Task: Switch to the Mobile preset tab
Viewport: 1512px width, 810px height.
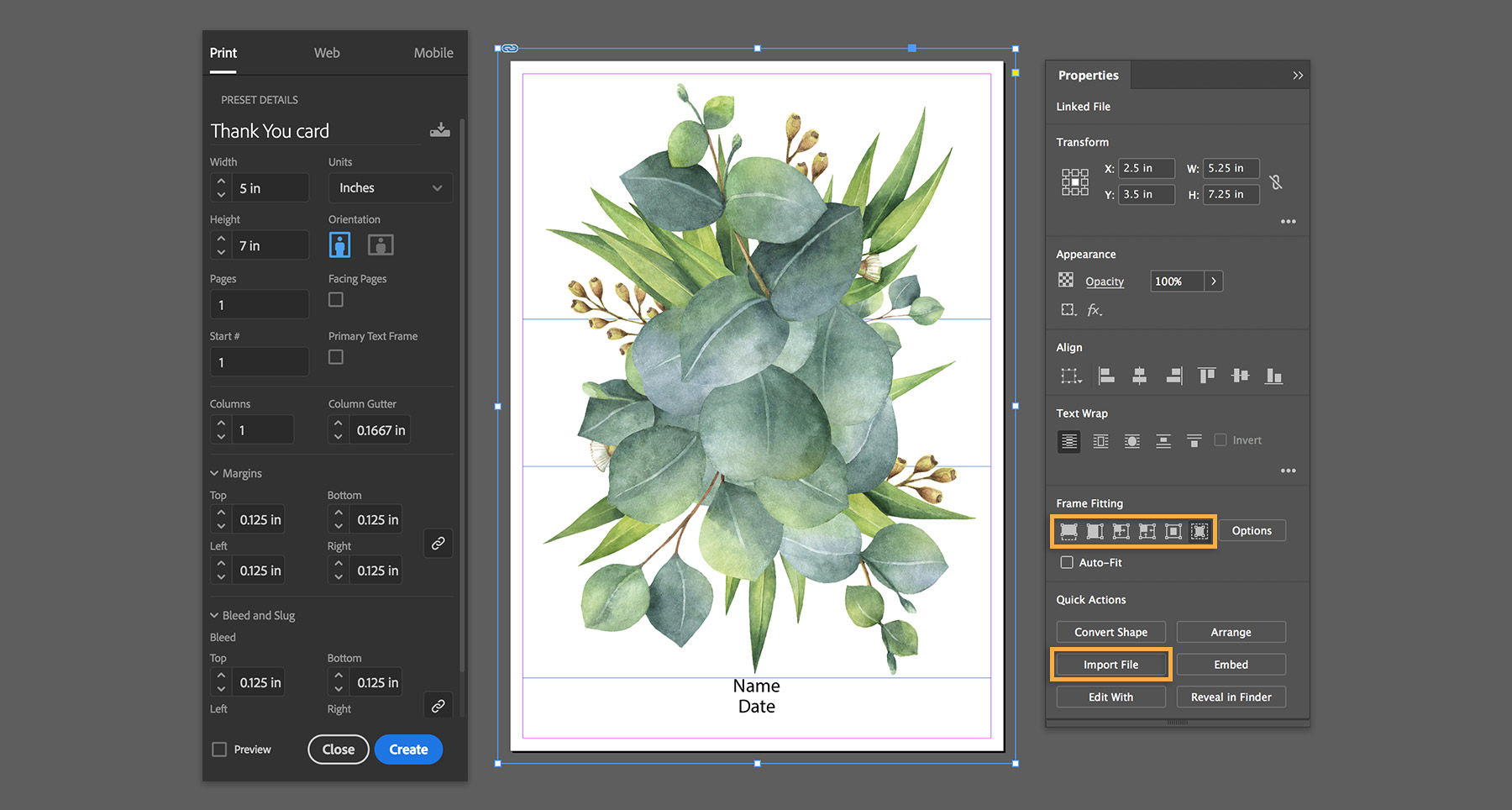Action: click(433, 52)
